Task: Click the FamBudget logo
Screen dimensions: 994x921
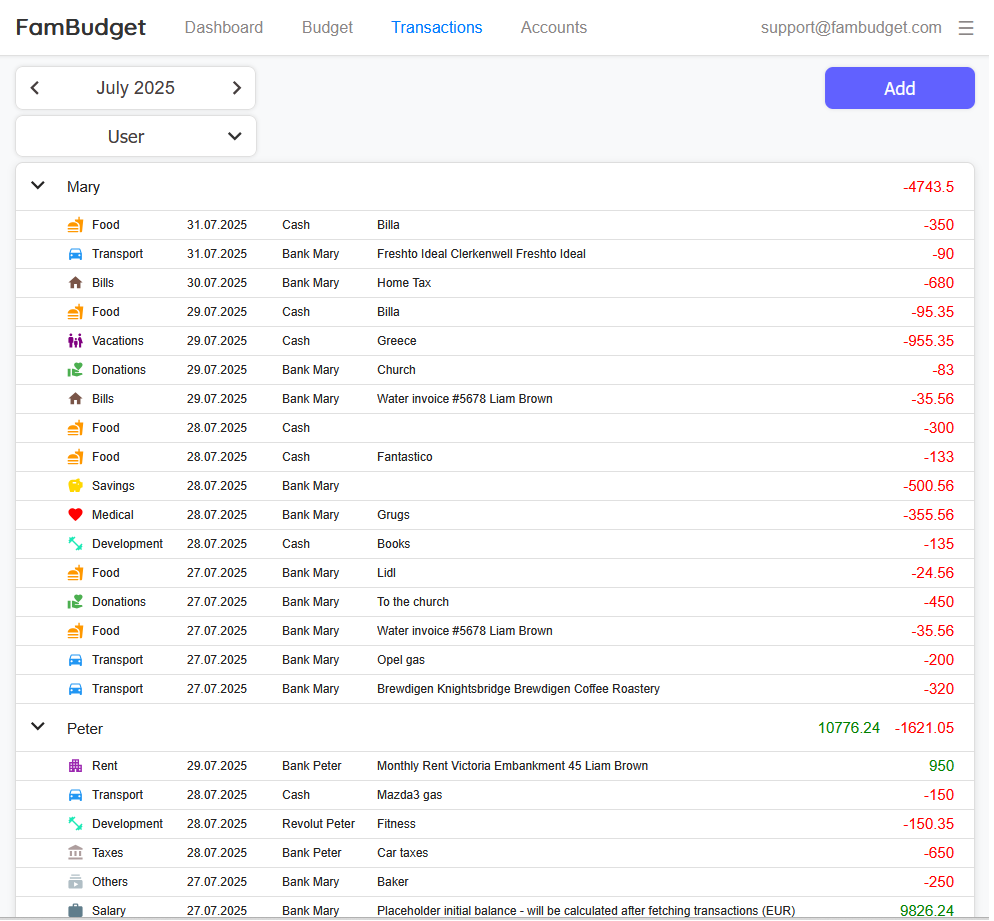Action: tap(81, 28)
